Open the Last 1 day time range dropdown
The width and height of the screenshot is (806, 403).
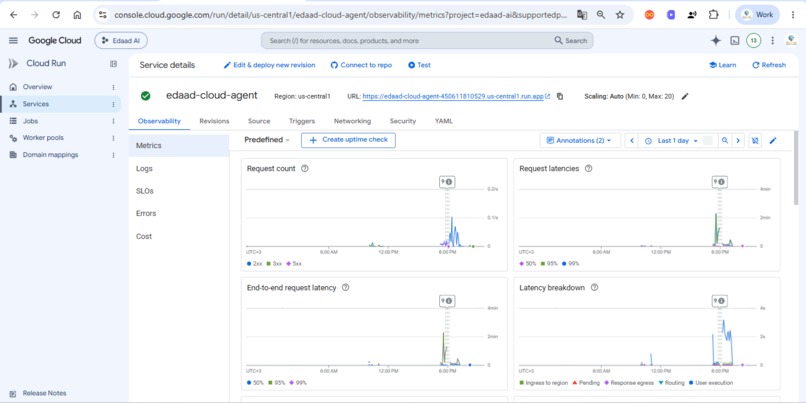[x=672, y=140]
